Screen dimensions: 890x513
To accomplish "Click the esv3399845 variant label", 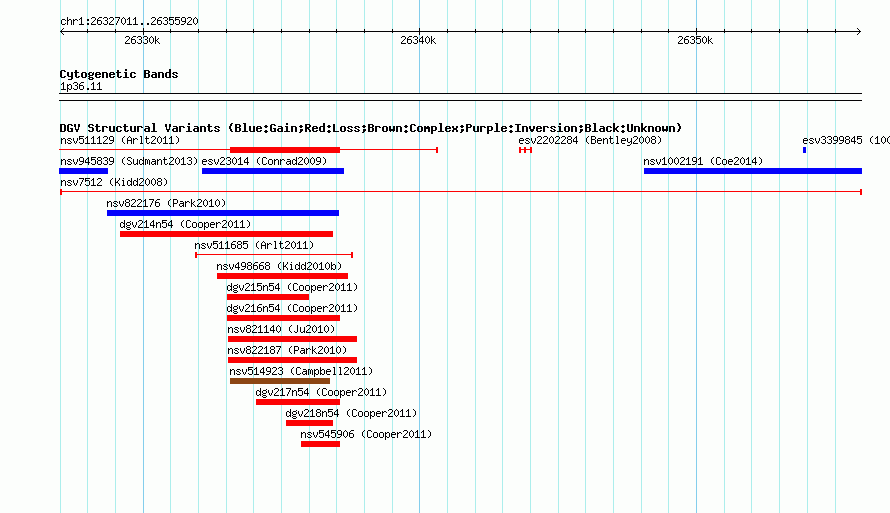I will coord(846,140).
